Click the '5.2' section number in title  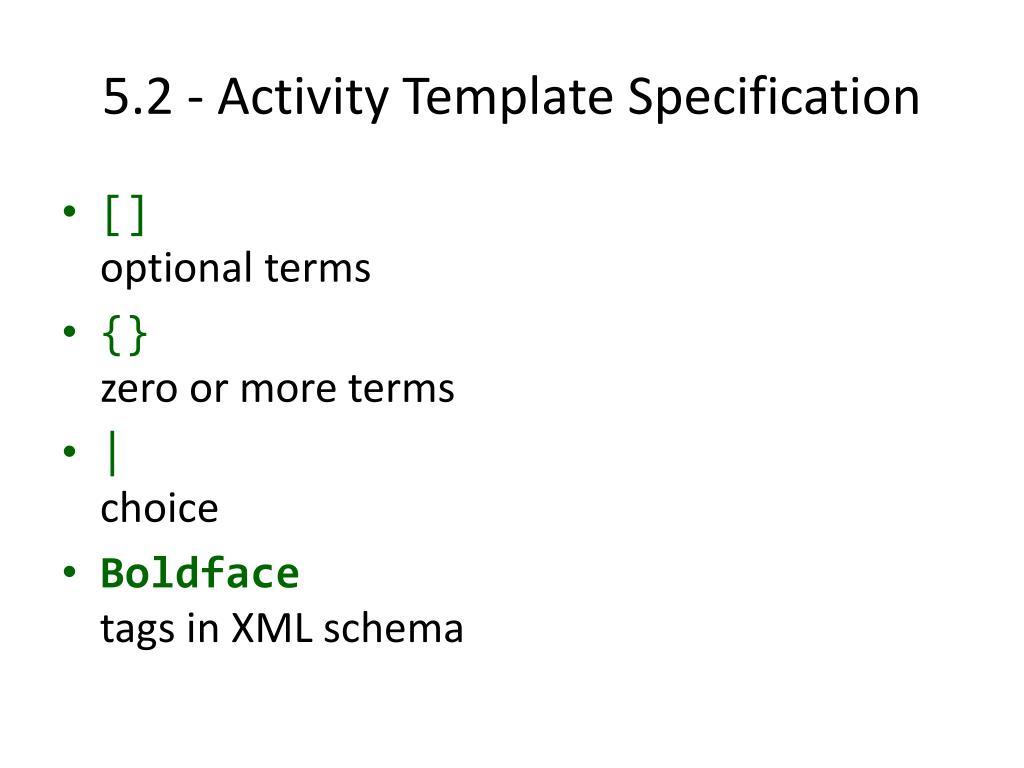click(x=138, y=97)
